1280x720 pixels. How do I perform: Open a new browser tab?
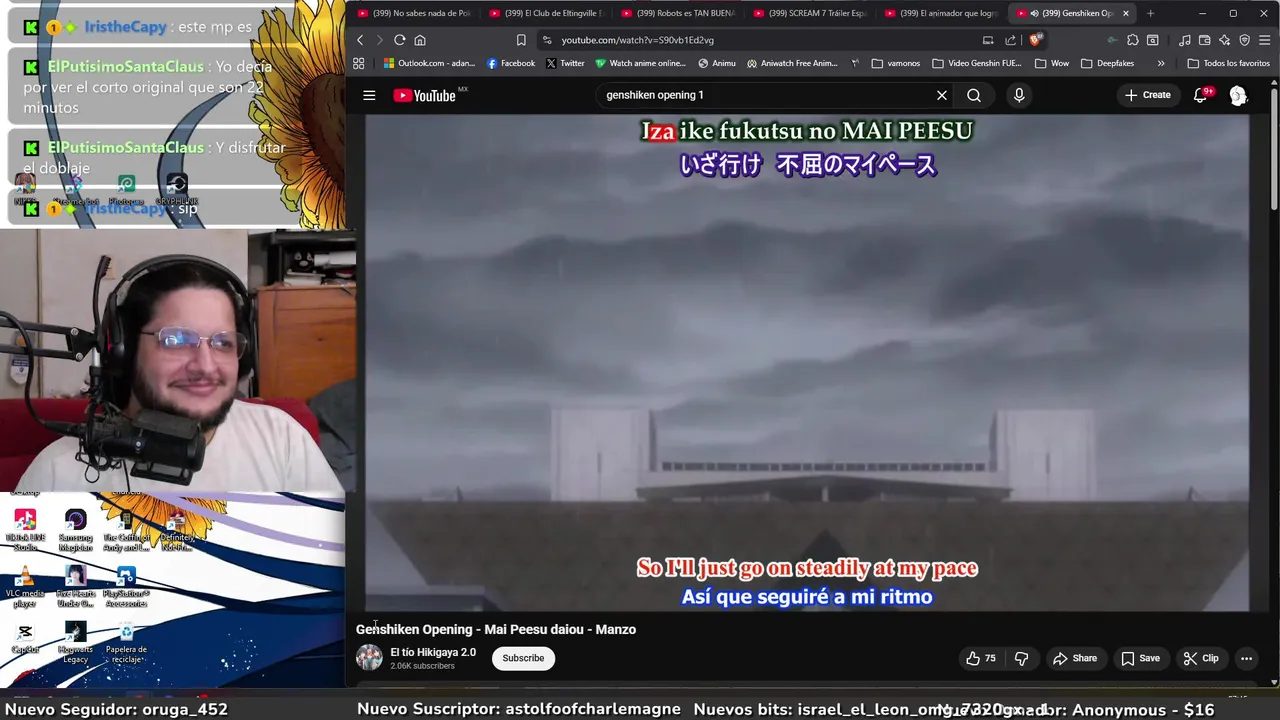(1150, 13)
